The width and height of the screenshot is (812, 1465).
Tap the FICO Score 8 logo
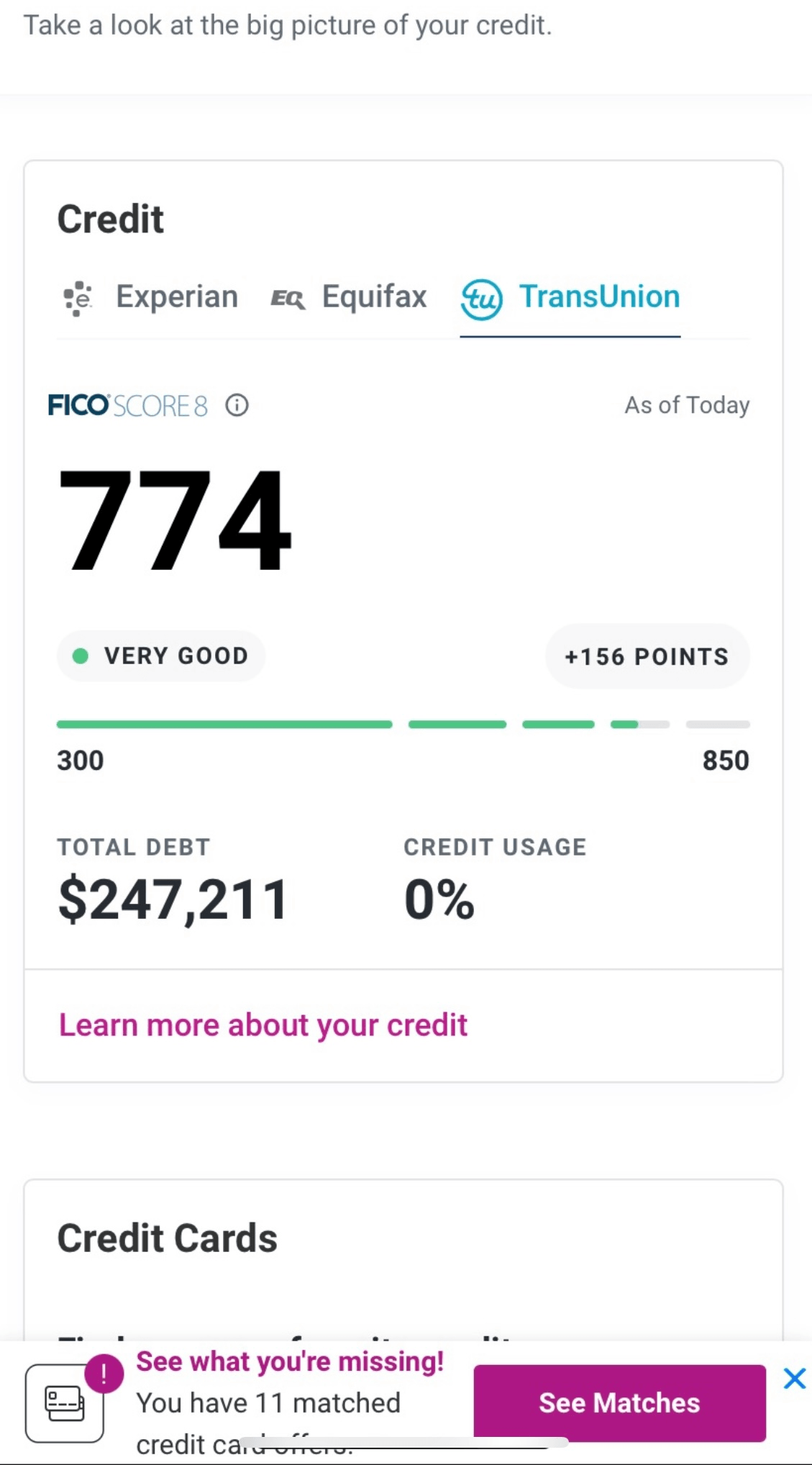tap(128, 405)
